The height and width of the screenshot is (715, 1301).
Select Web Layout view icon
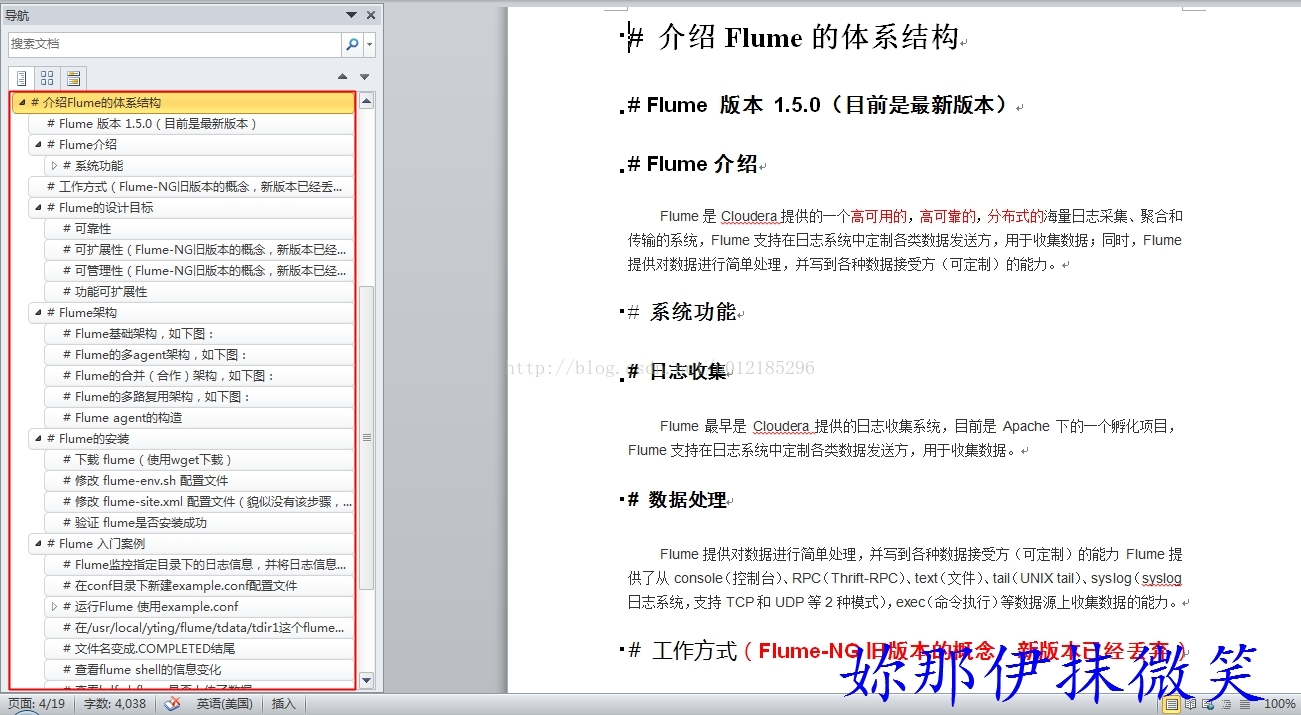coord(1207,704)
